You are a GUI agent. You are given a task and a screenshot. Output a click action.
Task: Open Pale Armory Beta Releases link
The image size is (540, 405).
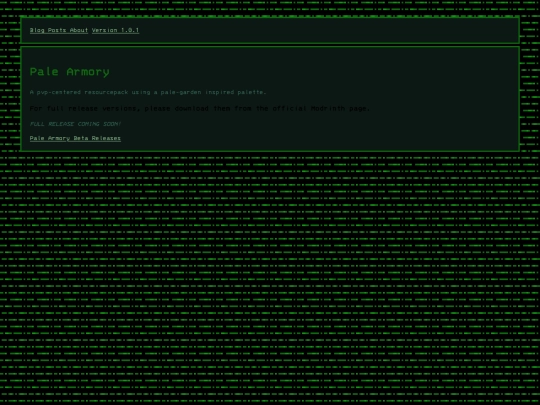75,138
